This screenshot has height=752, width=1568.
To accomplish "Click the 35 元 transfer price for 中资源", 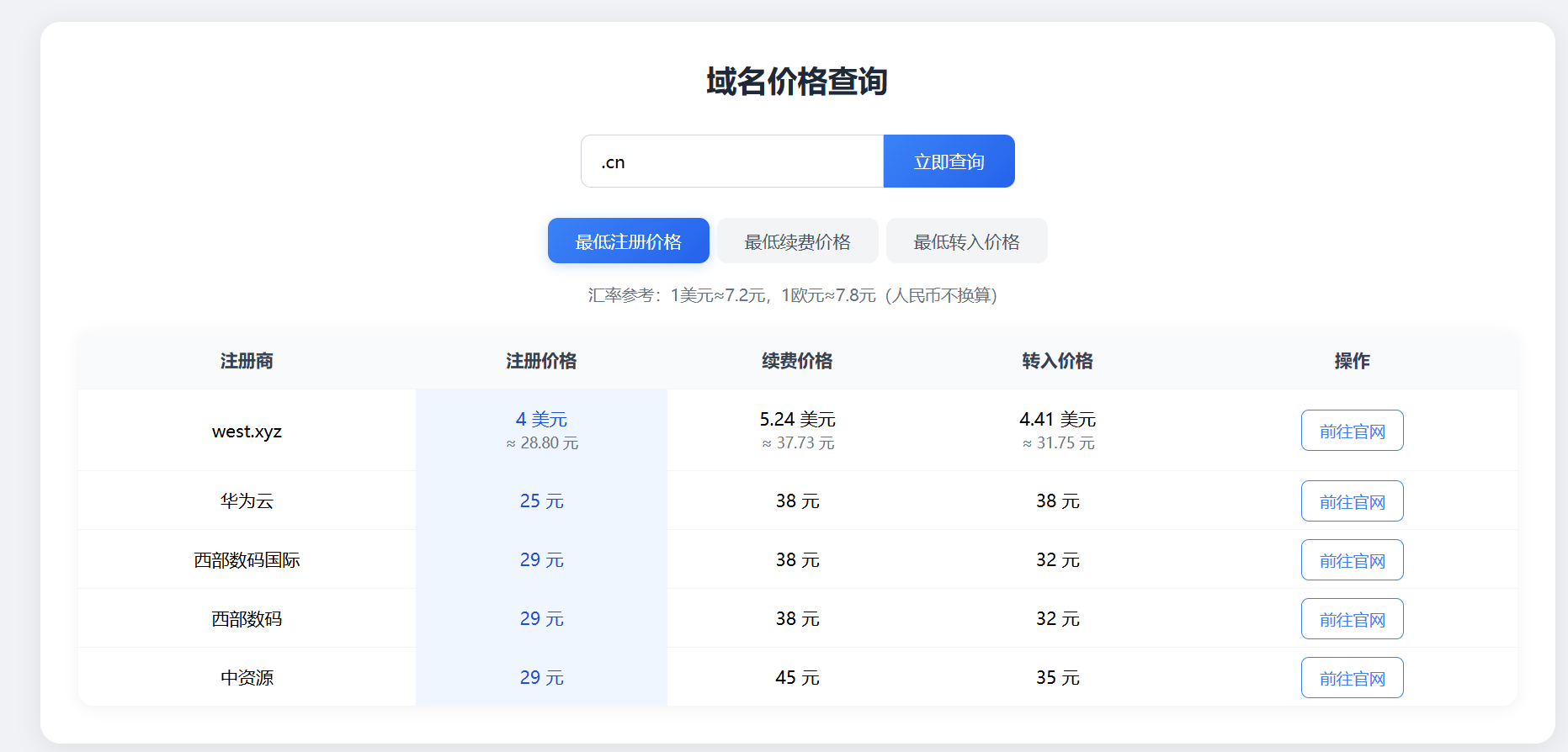I will point(1057,678).
